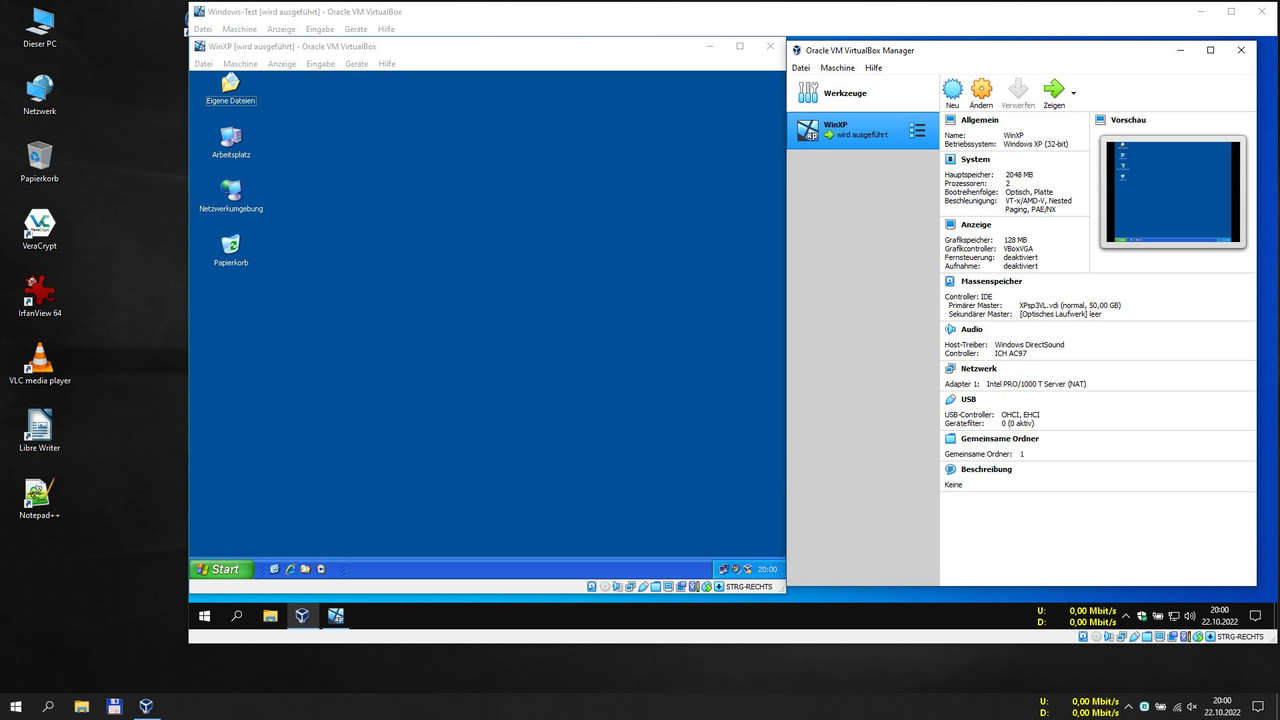The height and width of the screenshot is (720, 1280).
Task: Open Hilfe menu in Windows-Test VM window
Action: 386,29
